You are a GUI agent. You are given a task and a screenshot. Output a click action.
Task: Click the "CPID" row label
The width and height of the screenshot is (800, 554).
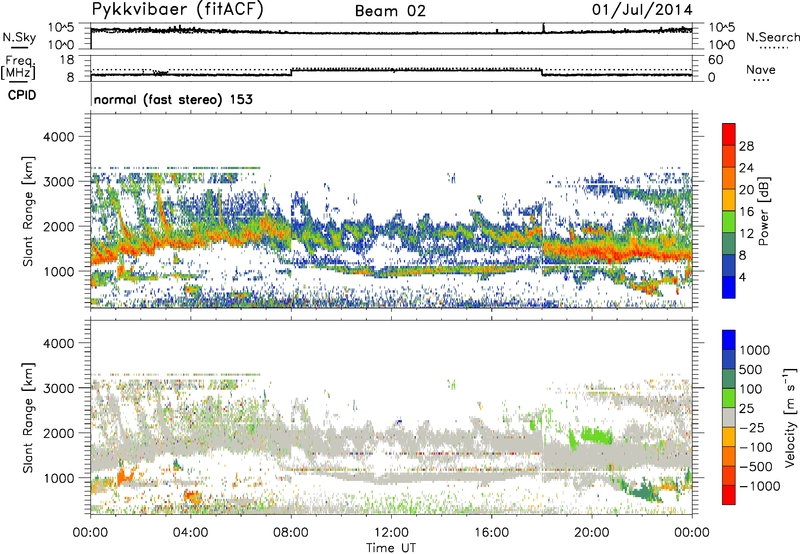[22, 95]
